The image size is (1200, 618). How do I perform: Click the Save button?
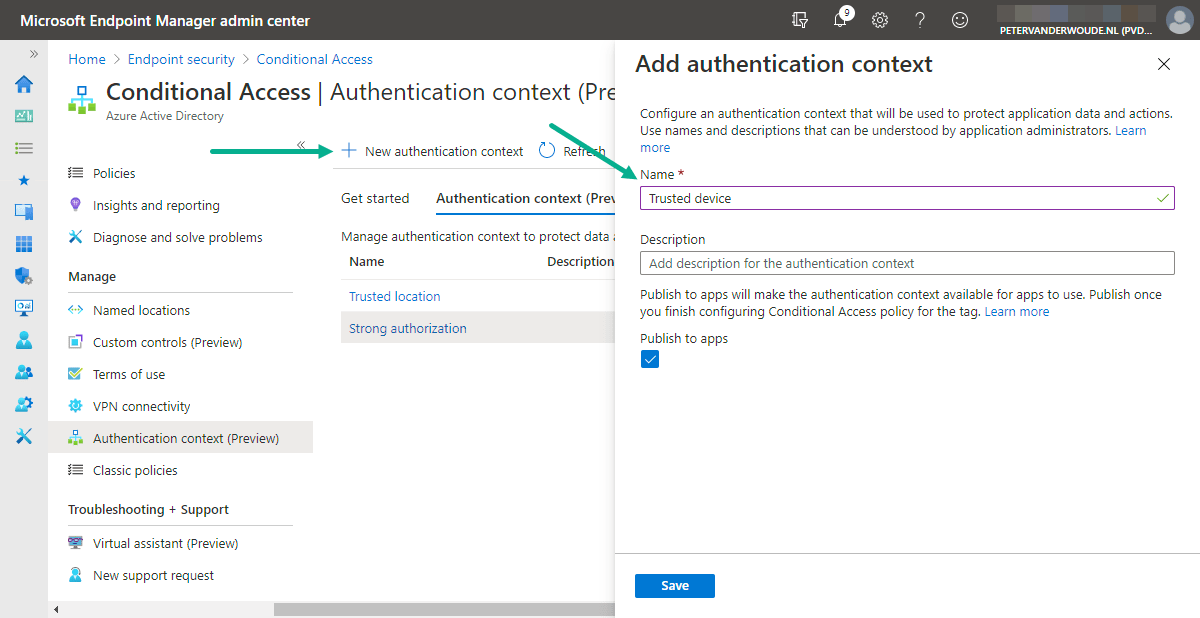(674, 586)
